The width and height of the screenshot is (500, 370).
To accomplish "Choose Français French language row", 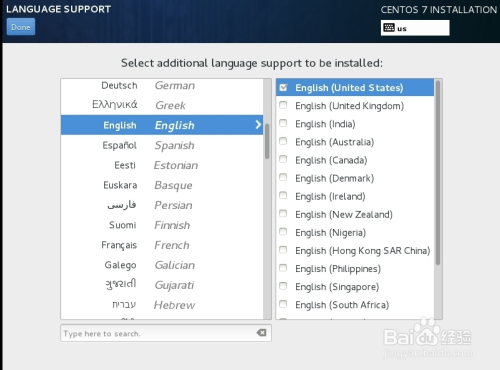I will click(162, 245).
